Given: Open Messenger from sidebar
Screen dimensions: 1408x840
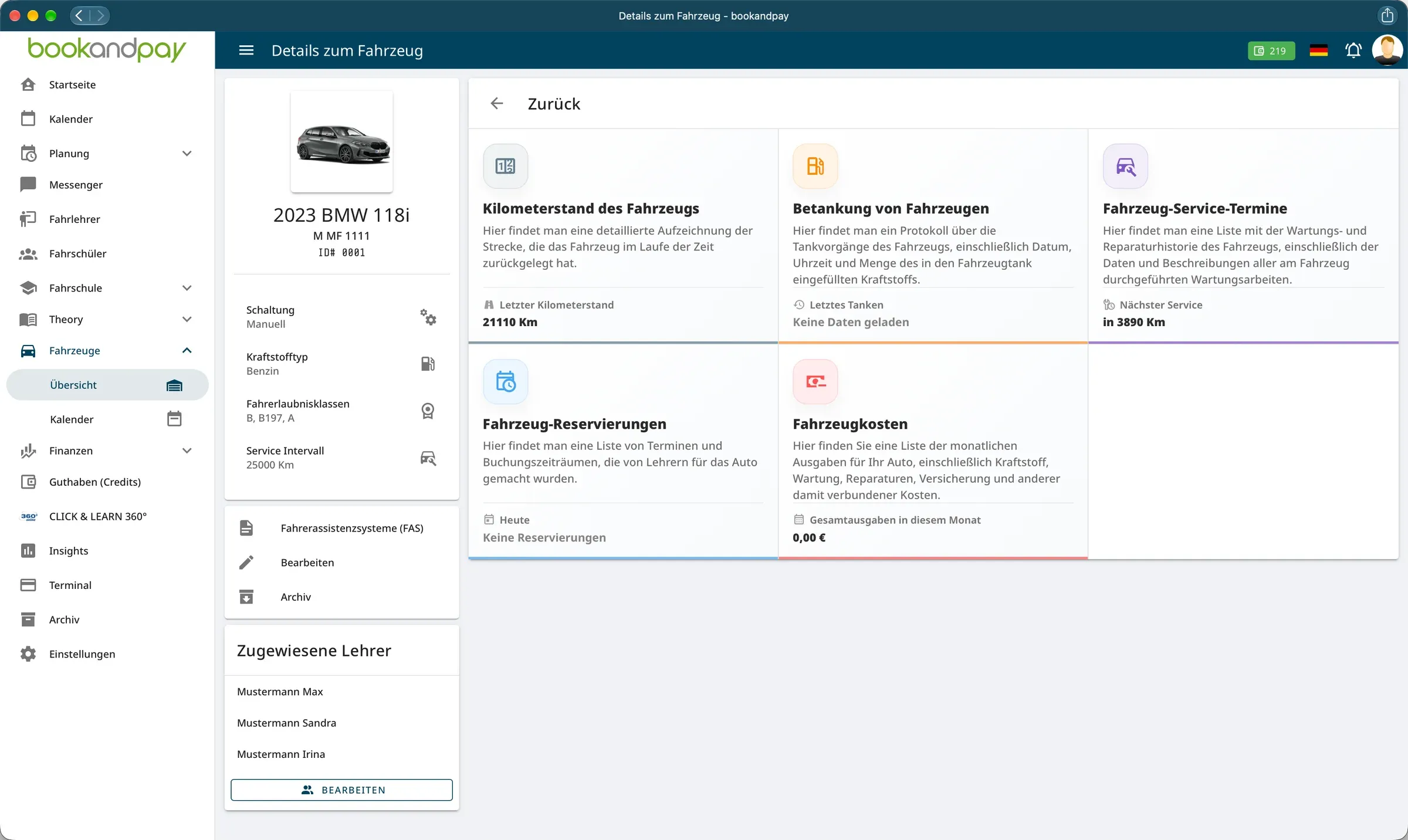Looking at the screenshot, I should pos(107,185).
